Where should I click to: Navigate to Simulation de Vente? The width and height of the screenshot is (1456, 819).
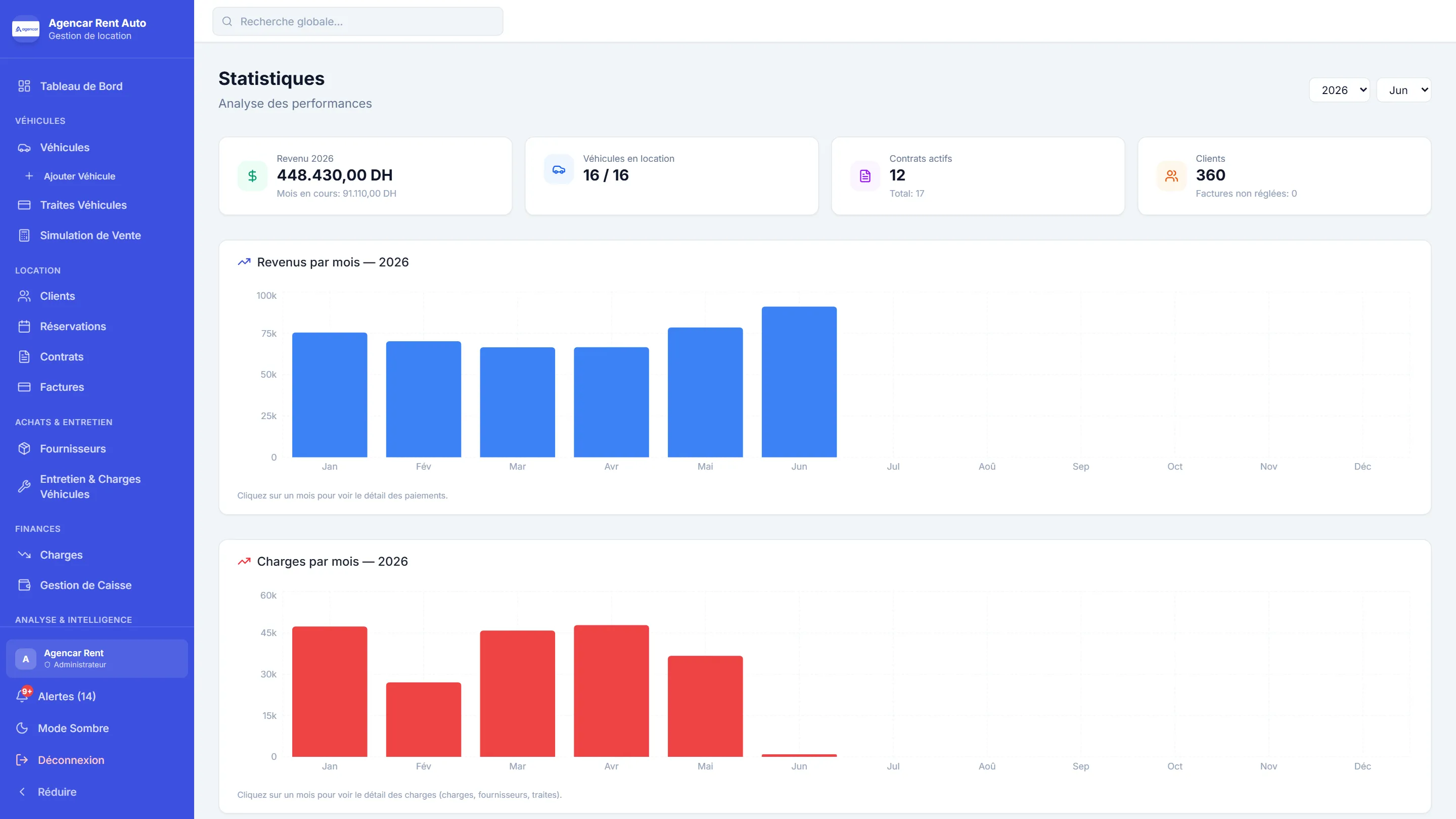coord(97,236)
